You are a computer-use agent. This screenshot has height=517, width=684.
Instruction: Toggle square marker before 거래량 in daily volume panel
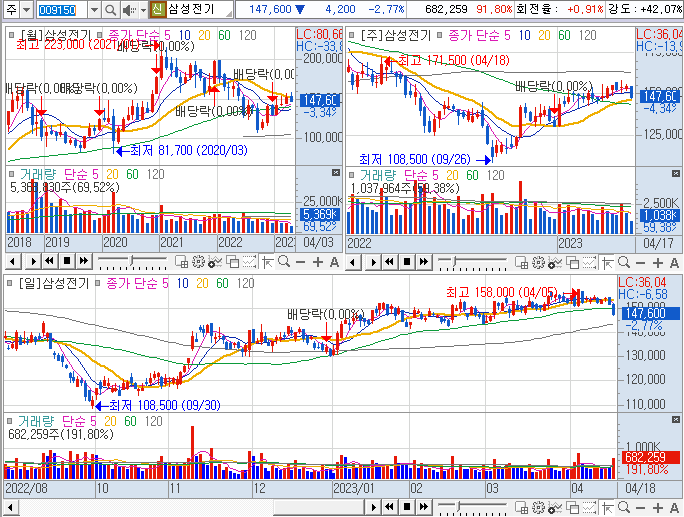[x=10, y=421]
